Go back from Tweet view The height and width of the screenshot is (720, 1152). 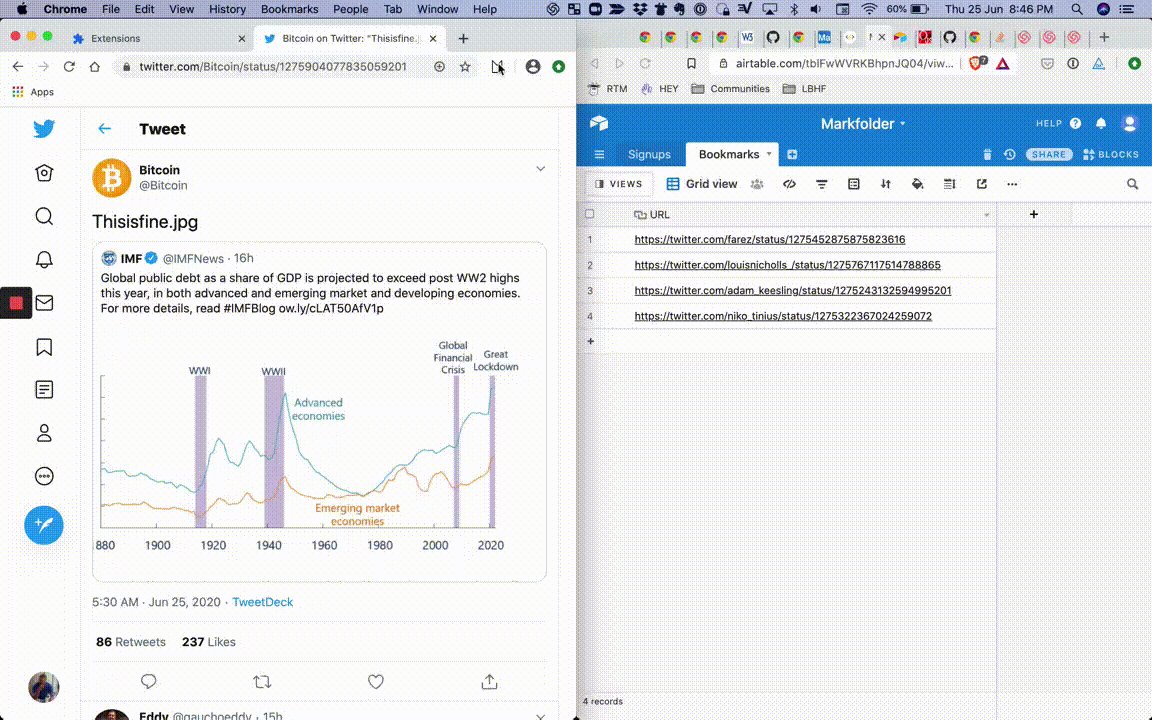pos(104,129)
